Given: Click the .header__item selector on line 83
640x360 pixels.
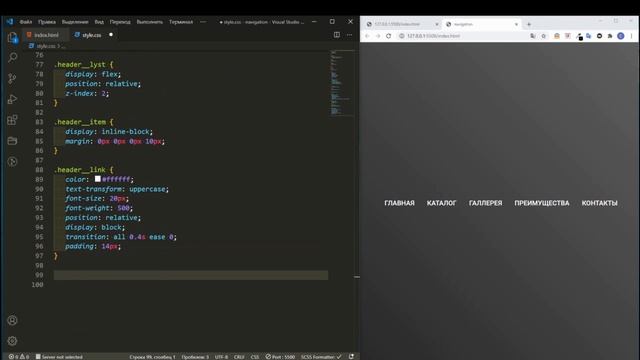Looking at the screenshot, I should coord(80,122).
